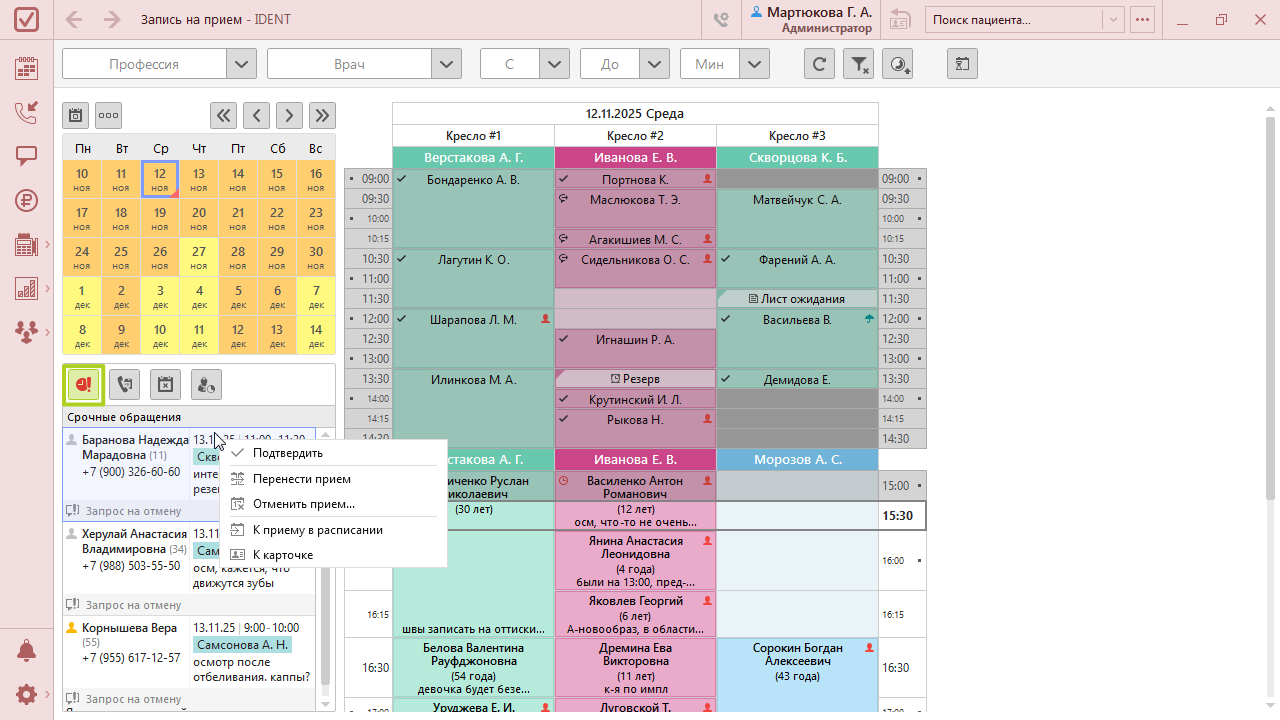Expand the Врач dropdown arrow

click(446, 64)
